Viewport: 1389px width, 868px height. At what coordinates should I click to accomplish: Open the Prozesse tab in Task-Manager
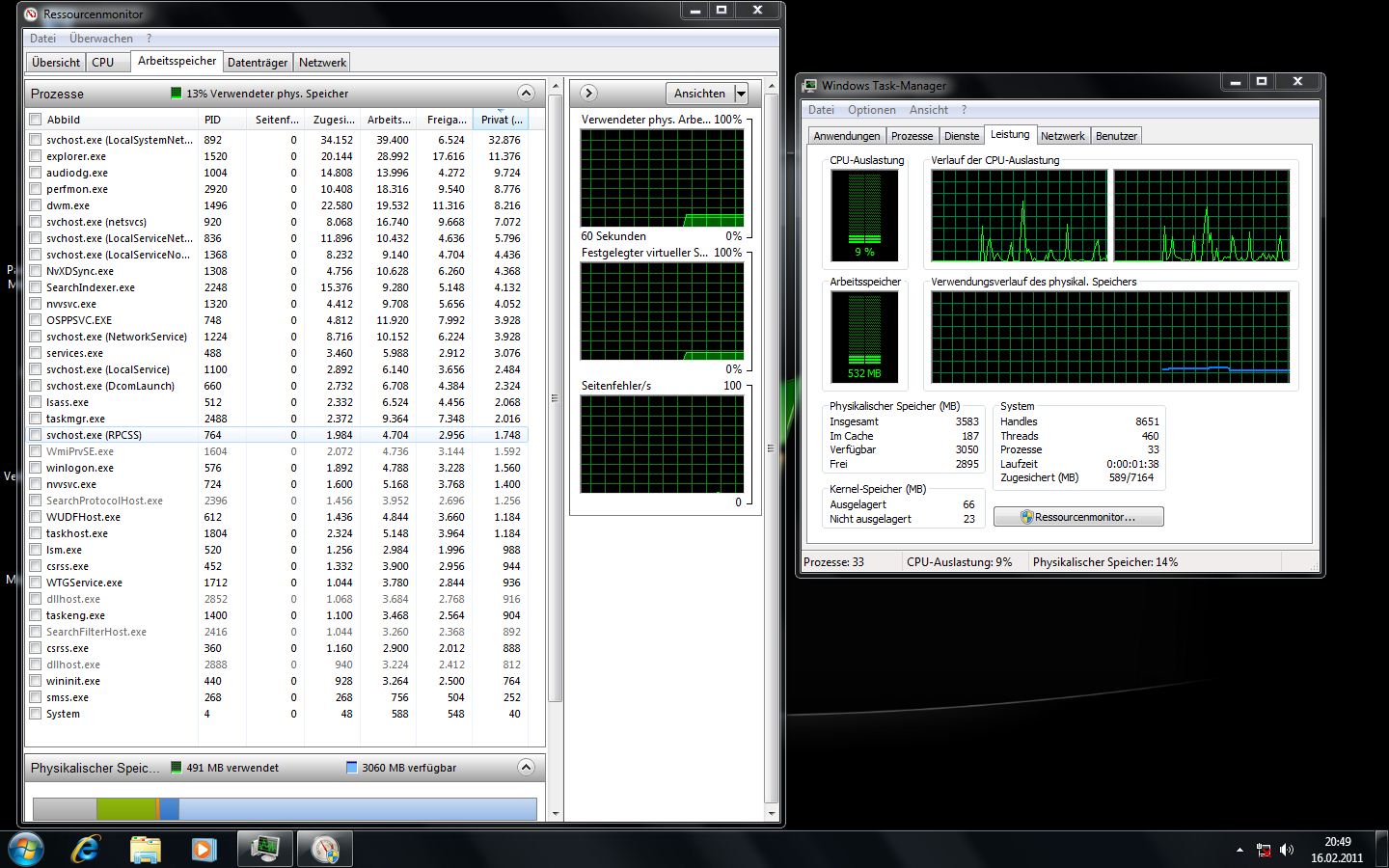pyautogui.click(x=912, y=136)
